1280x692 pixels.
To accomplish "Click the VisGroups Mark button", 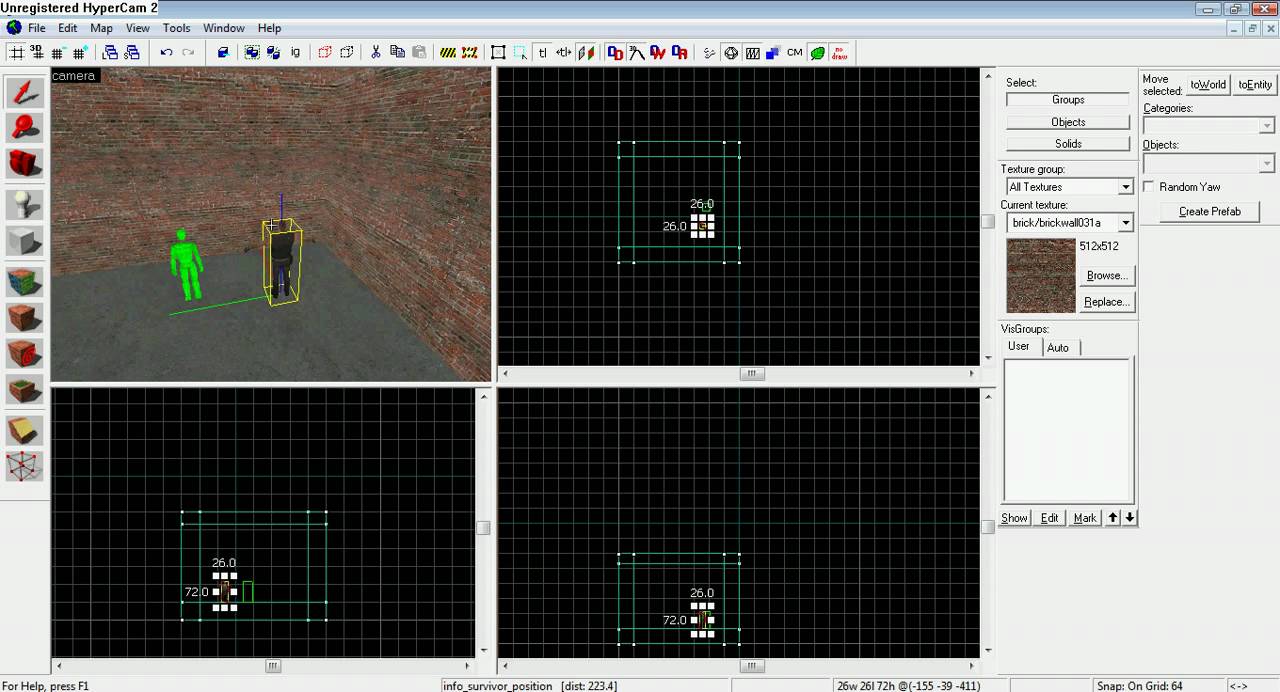I will point(1085,518).
